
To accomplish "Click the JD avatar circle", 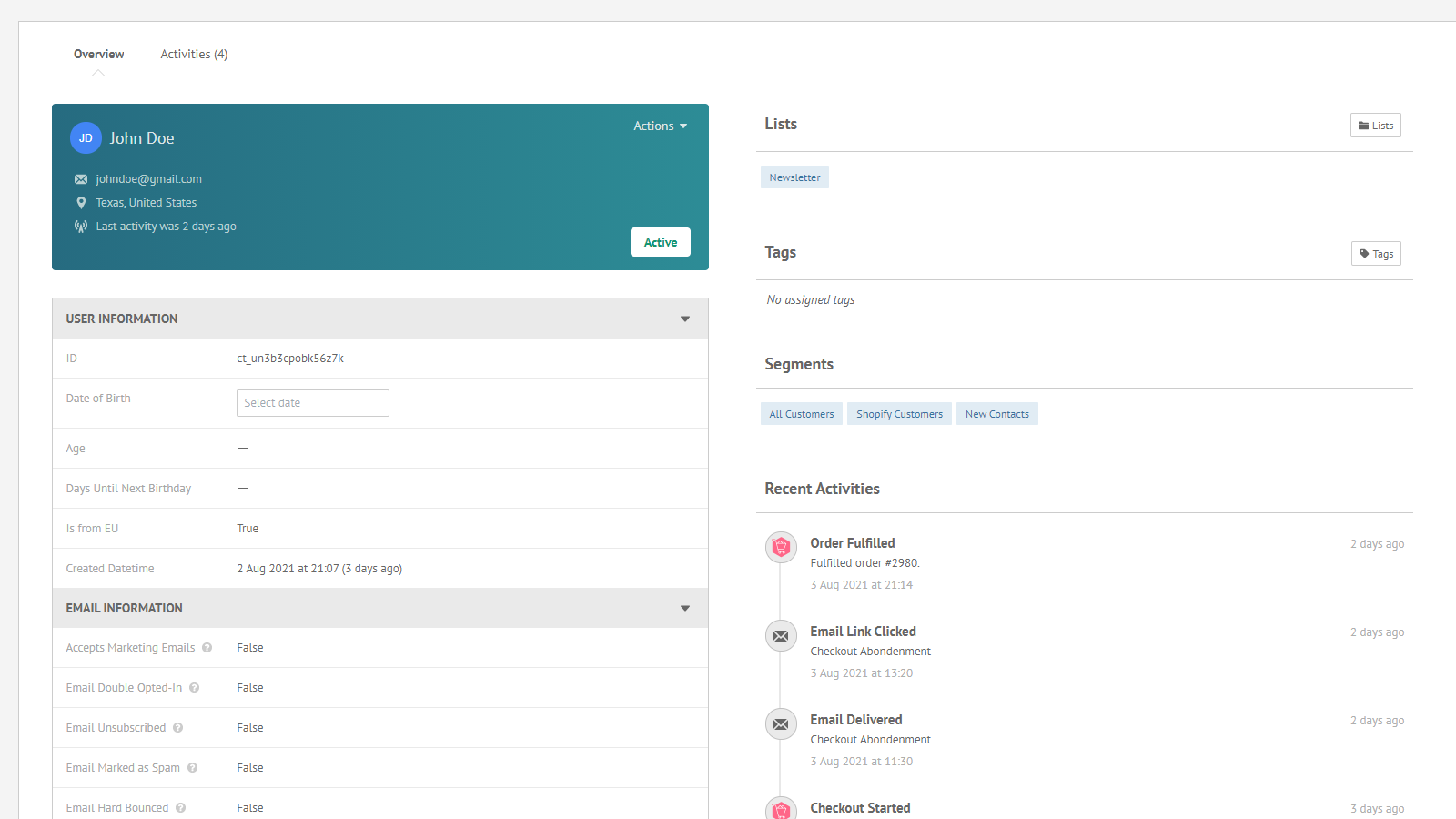I will tap(86, 138).
